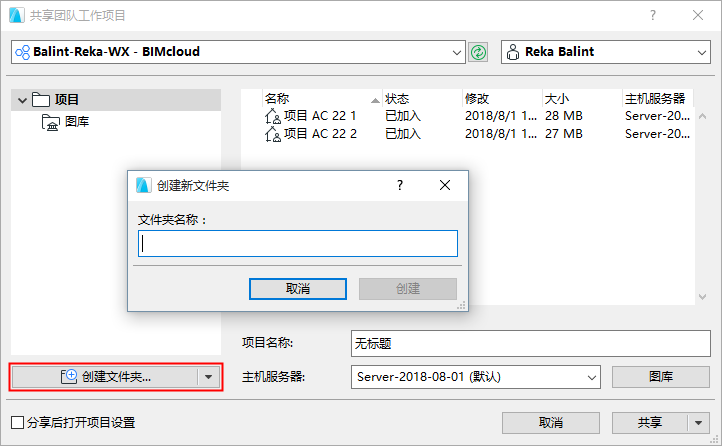Click 已加入 status of 项目 AC 22 2
This screenshot has width=722, height=446.
[403, 134]
